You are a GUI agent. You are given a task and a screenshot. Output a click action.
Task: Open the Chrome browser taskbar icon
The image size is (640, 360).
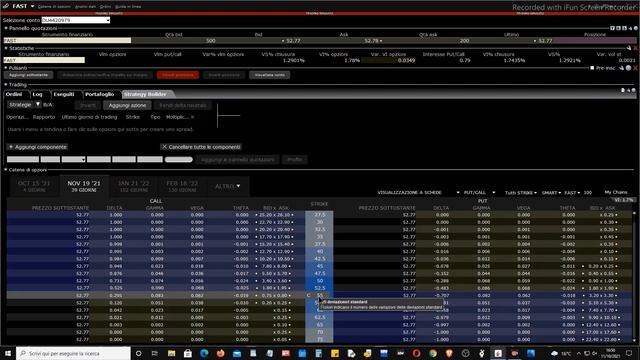point(433,353)
